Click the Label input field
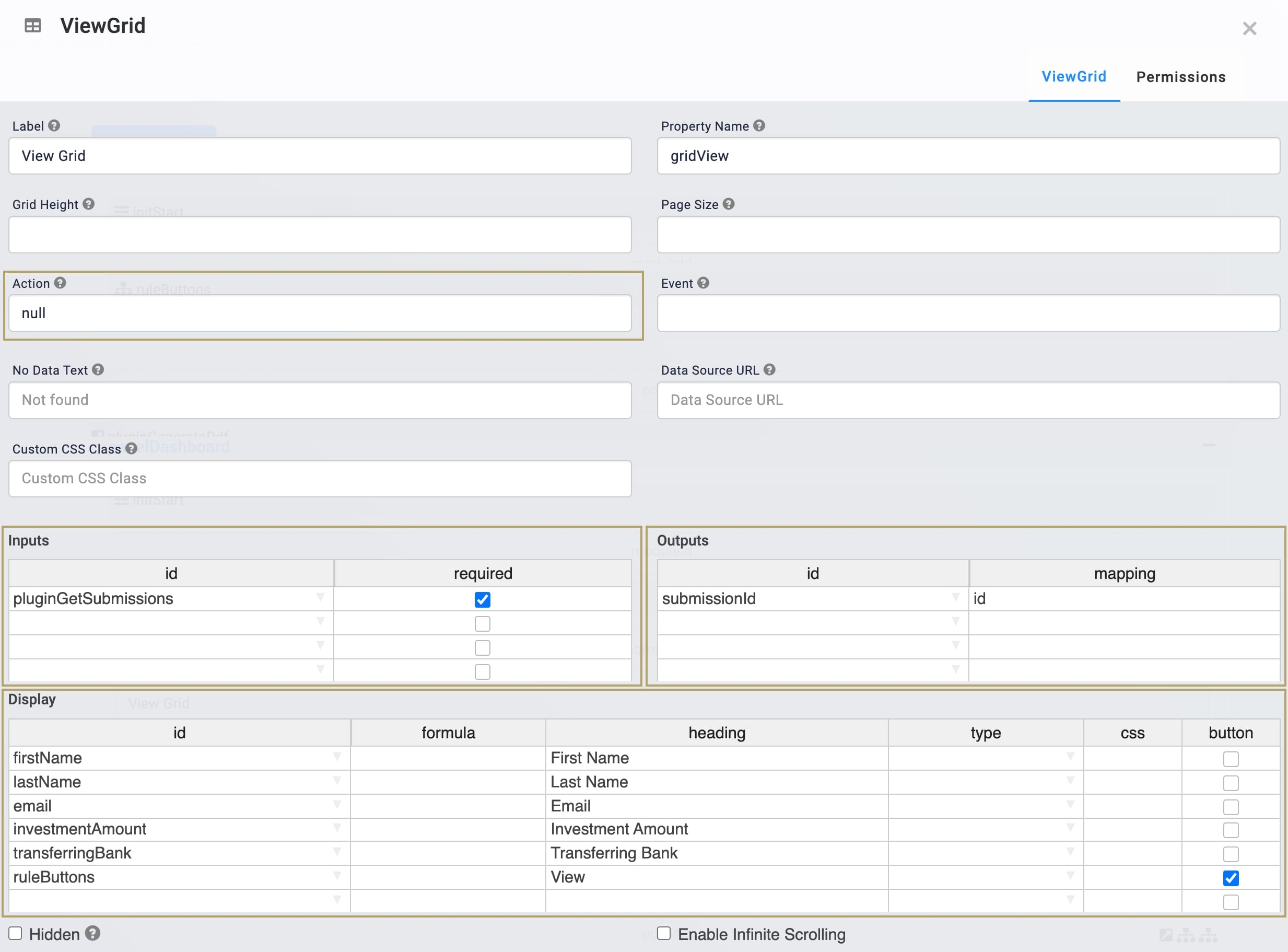Screen dimensions: 1288x952 pos(320,156)
